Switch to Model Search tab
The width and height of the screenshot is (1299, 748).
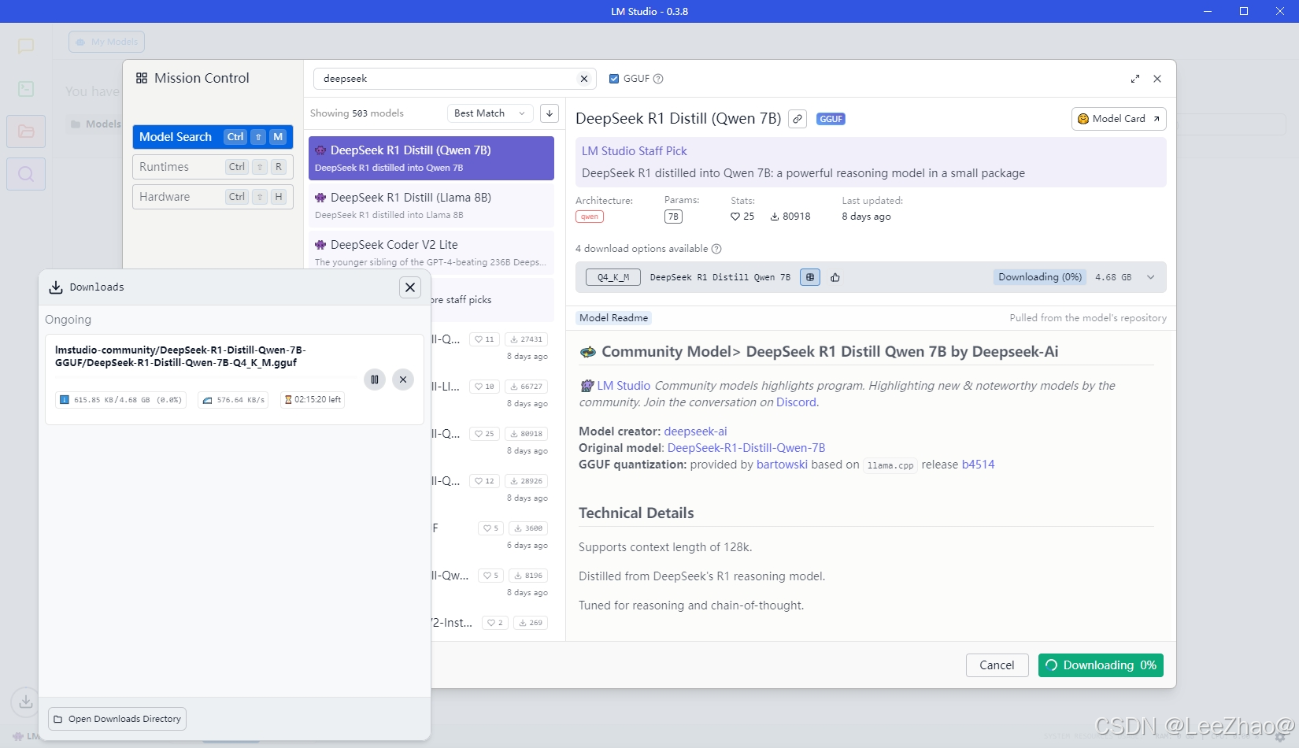[x=212, y=137]
